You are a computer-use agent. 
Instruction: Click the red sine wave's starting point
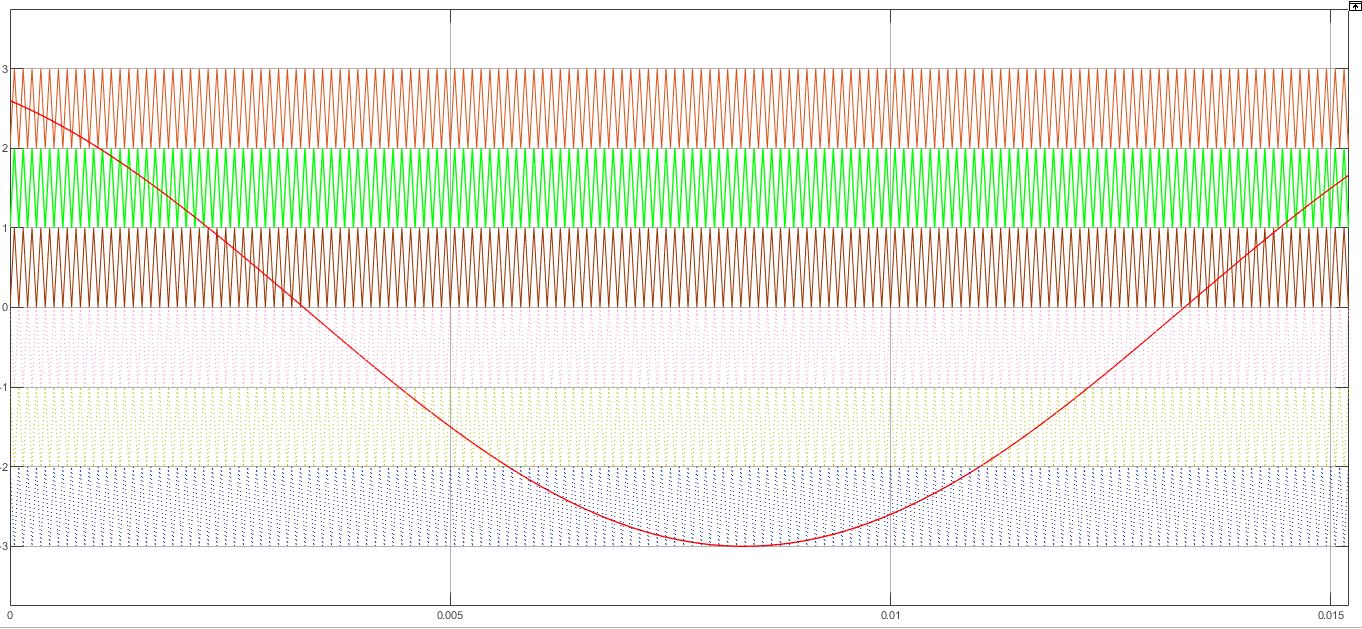(x=12, y=101)
